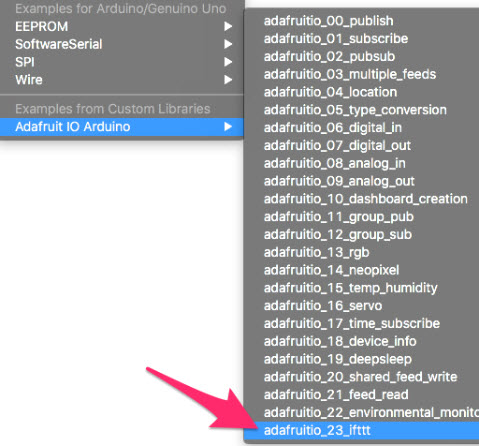The width and height of the screenshot is (479, 446).
Task: Expand the SoftwareSerial submenu arrow
Action: point(228,44)
